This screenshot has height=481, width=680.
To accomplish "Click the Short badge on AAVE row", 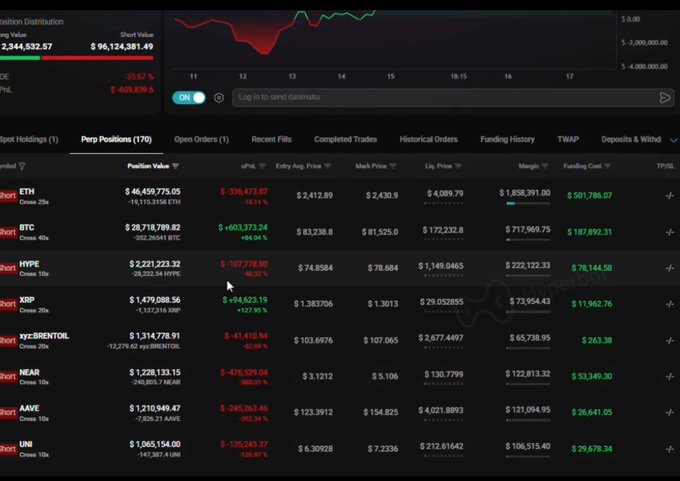I will (8, 412).
